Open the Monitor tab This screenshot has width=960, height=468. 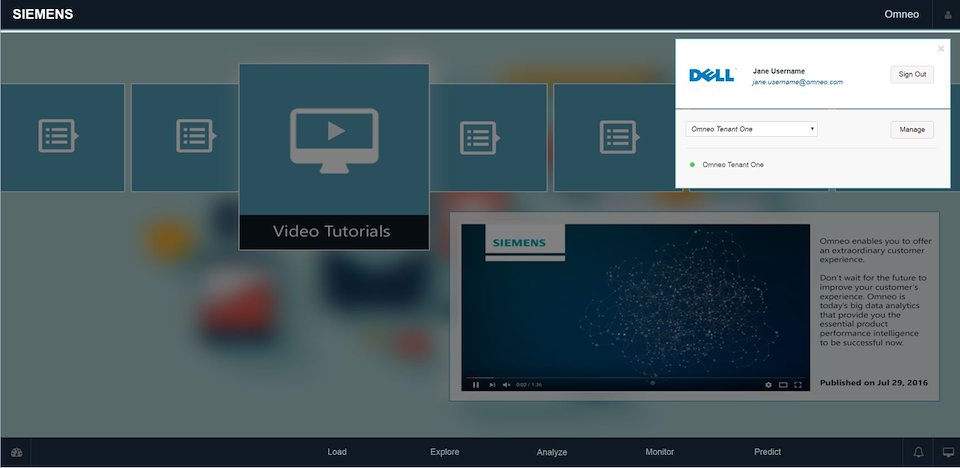[x=659, y=452]
